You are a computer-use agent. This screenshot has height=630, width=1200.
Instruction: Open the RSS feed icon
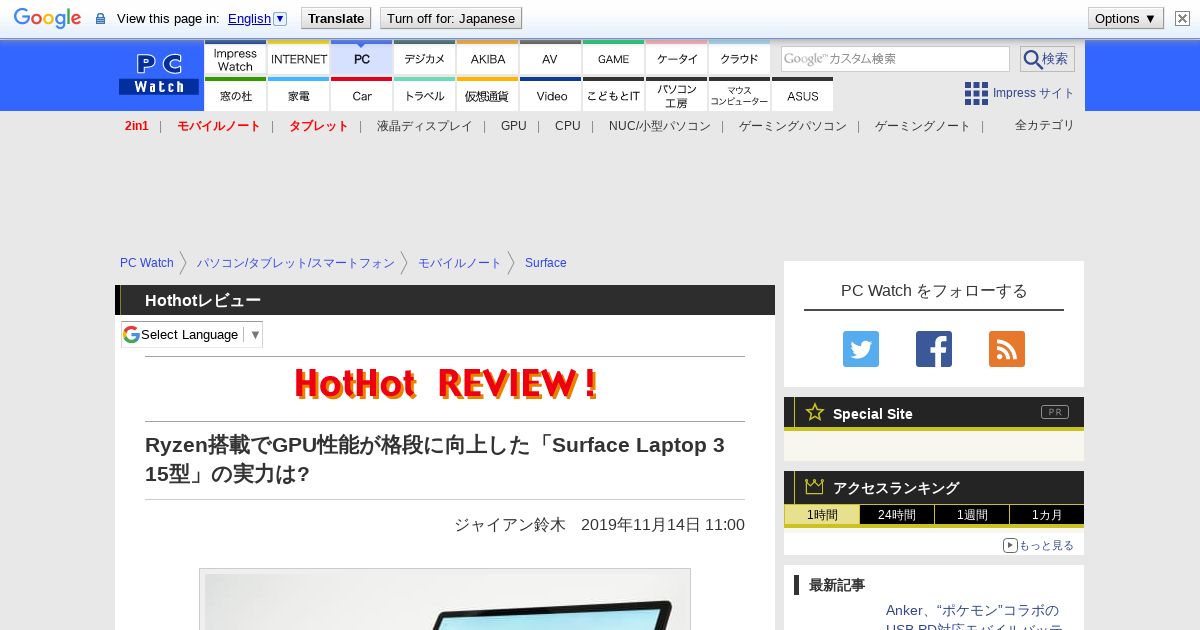click(1007, 349)
